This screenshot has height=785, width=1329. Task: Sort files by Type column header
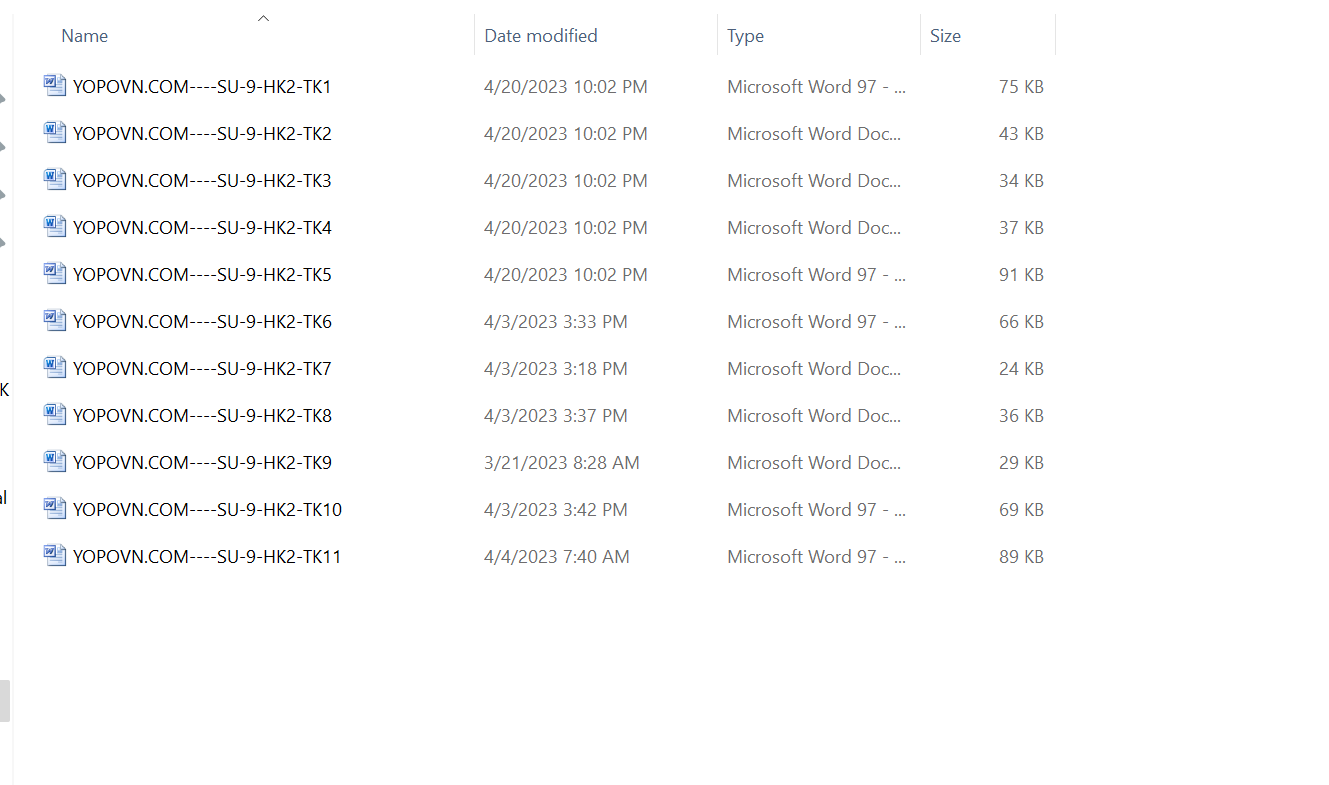(x=746, y=36)
